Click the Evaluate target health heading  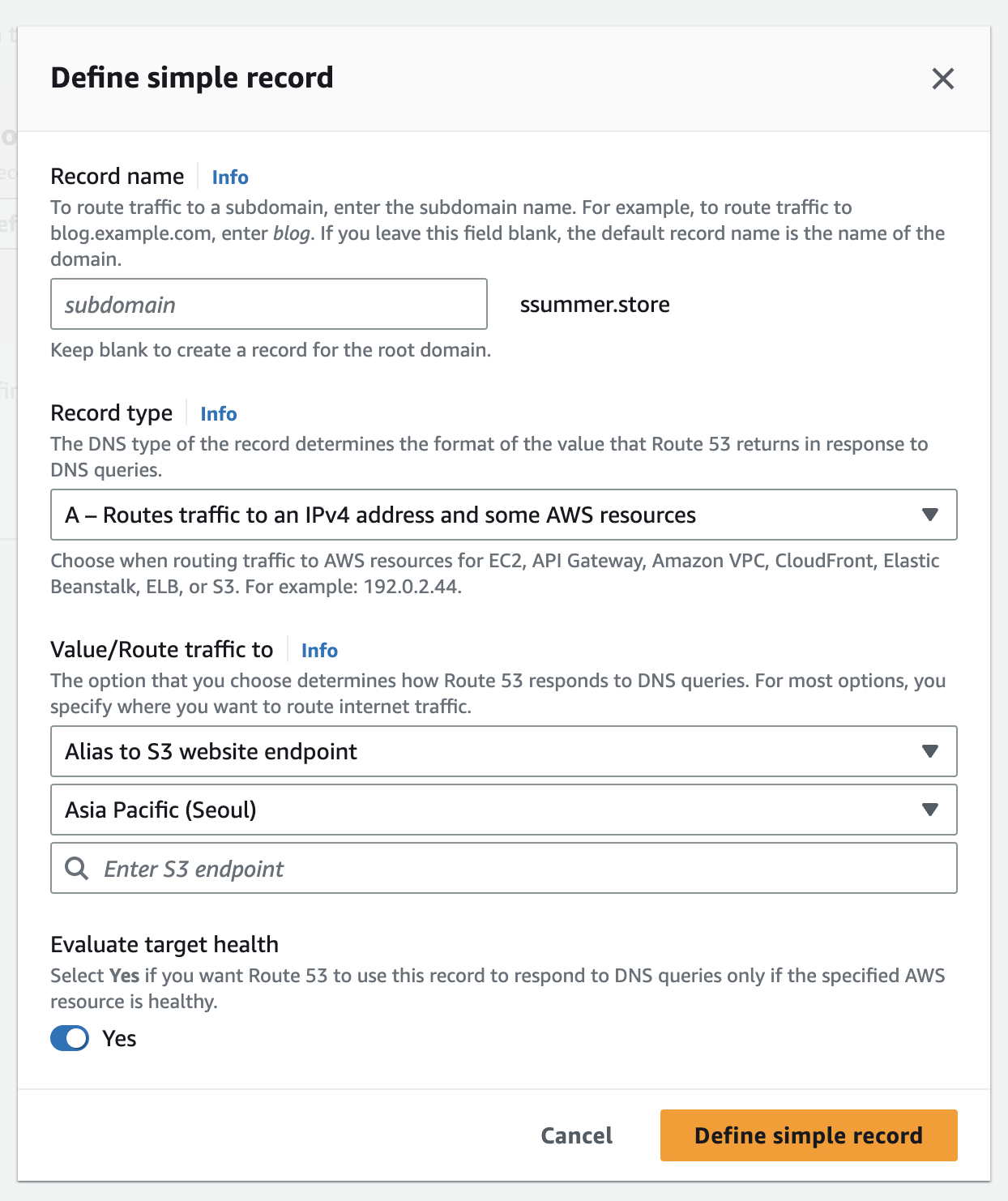pyautogui.click(x=164, y=944)
